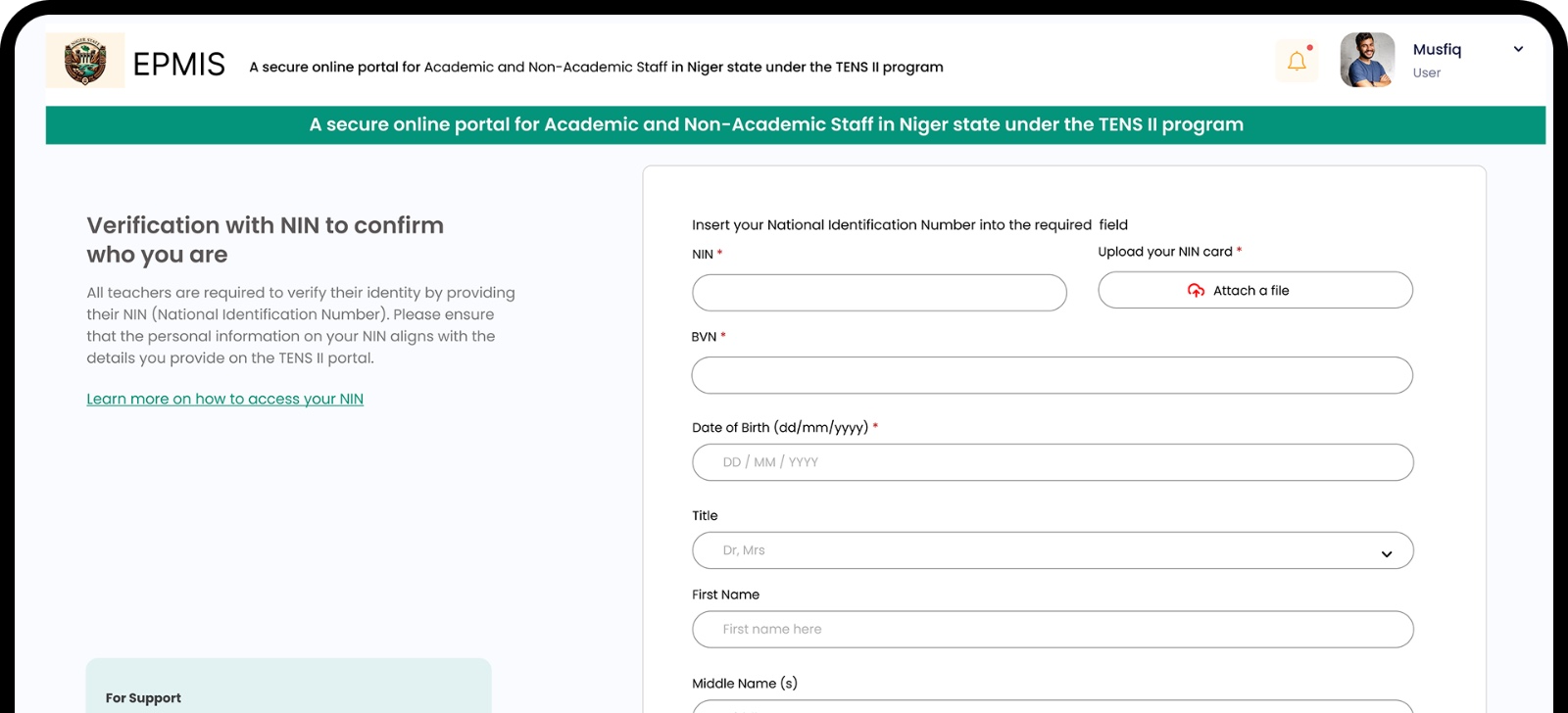This screenshot has height=713, width=1568.
Task: Click Musfiq's profile avatar photo
Action: coord(1367,60)
